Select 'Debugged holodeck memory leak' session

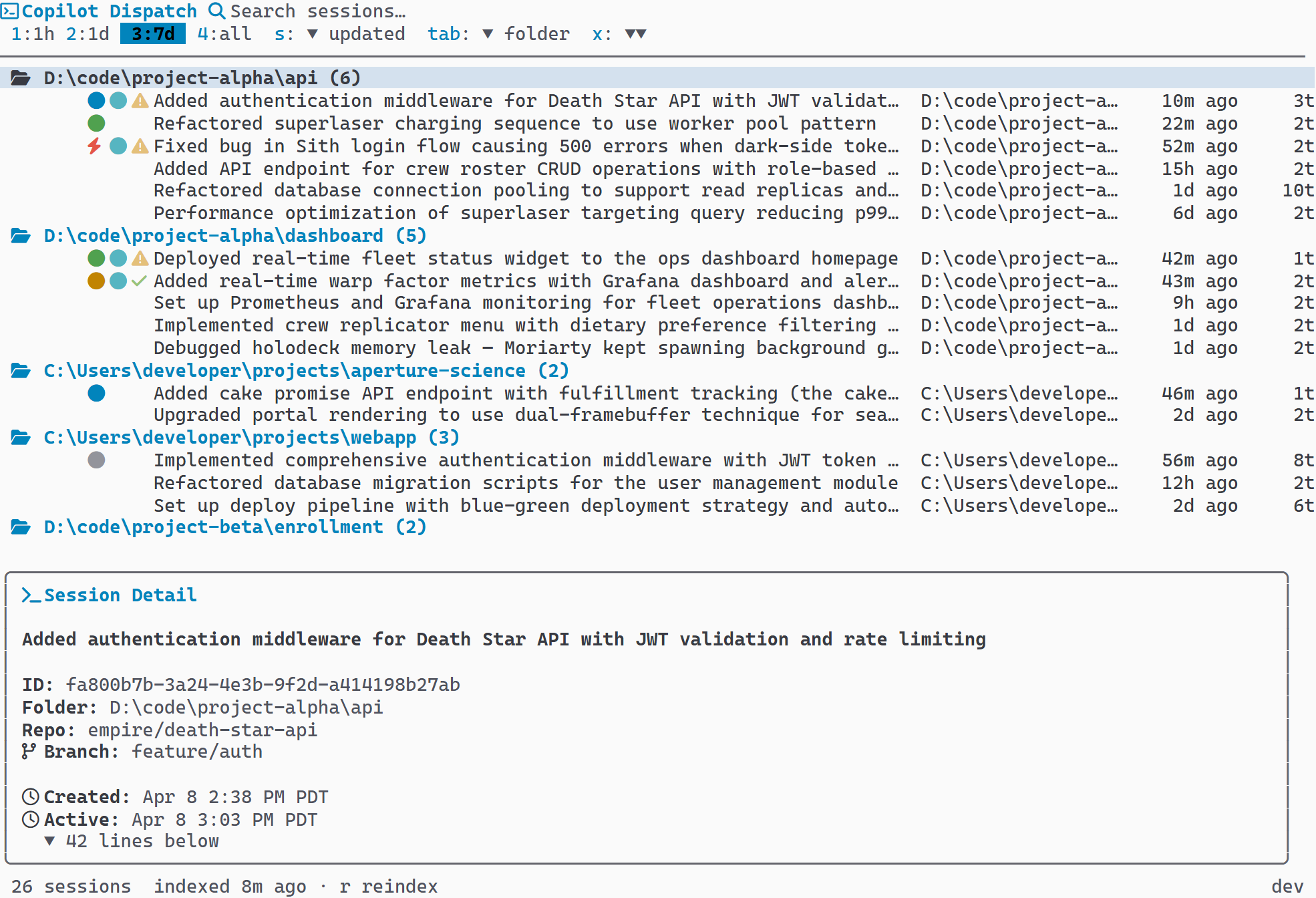point(658,348)
